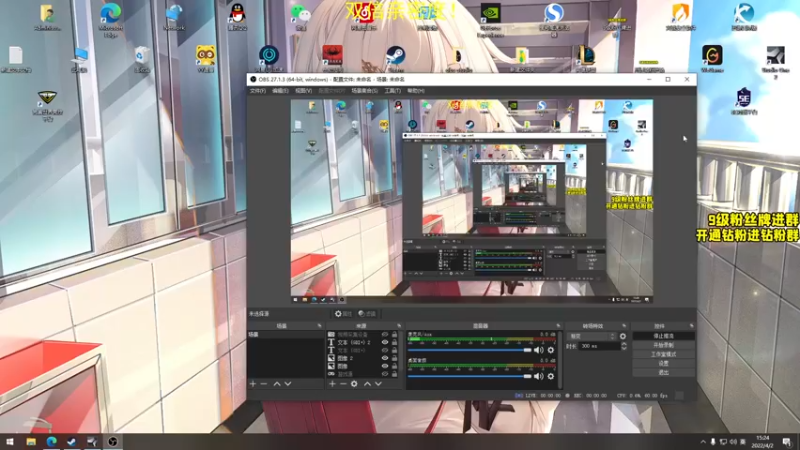Pop out the 转场特效 dock with its header icon
Image resolution: width=800 pixels, height=450 pixels.
624,326
